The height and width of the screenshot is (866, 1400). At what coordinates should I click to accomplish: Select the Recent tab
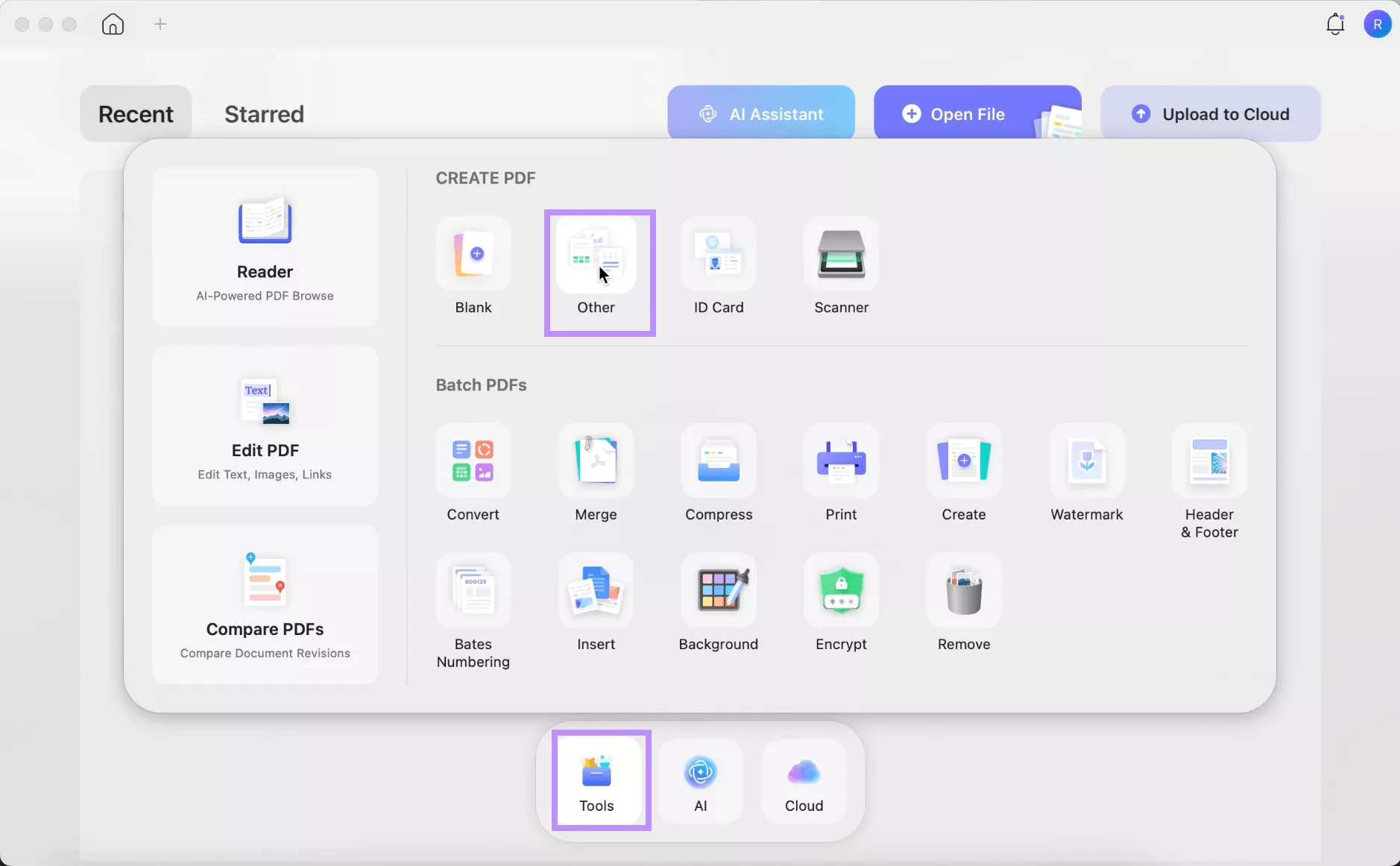point(136,114)
